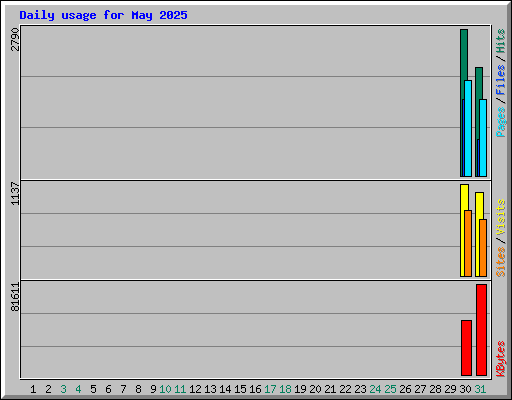The height and width of the screenshot is (400, 512).
Task: Click day label 22 on the axis
Action: click(345, 389)
